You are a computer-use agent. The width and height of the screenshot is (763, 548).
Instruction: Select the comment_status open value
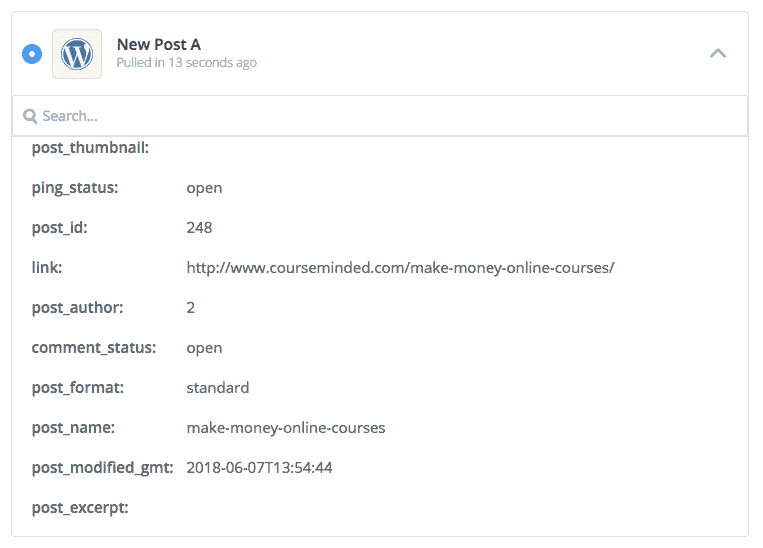point(204,348)
